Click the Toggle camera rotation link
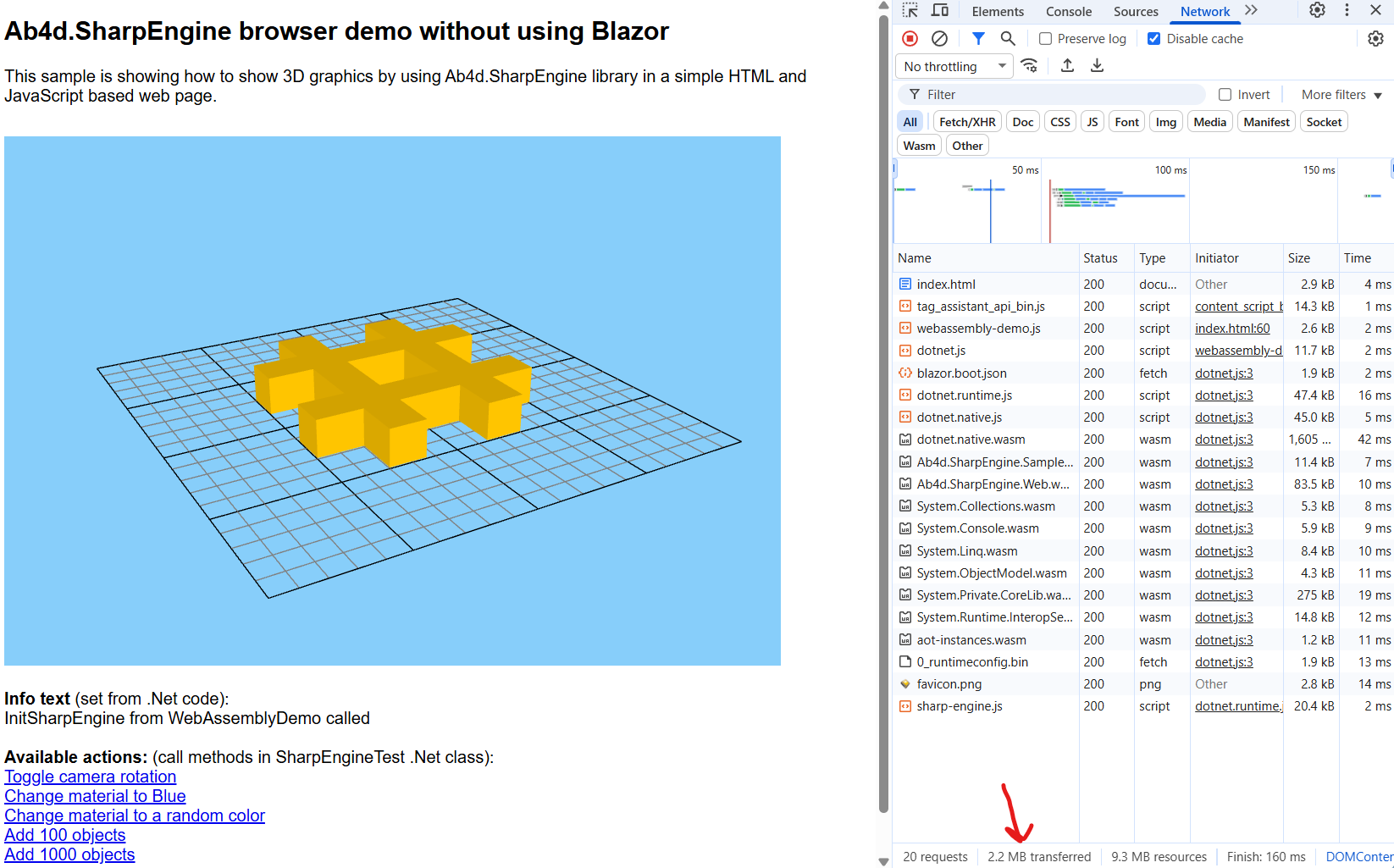The image size is (1394, 868). tap(91, 777)
